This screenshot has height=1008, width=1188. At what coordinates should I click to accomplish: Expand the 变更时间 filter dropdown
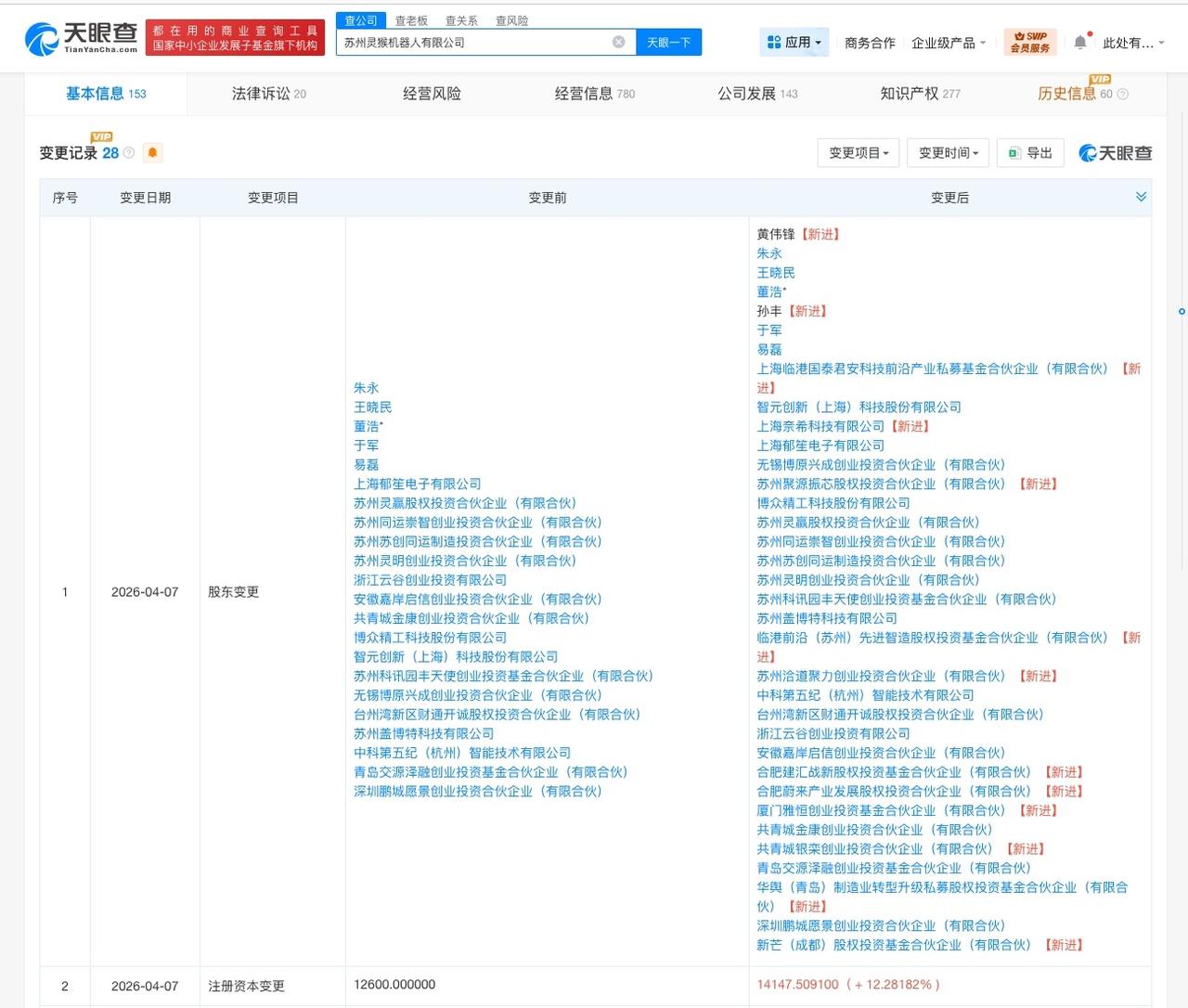(x=949, y=153)
